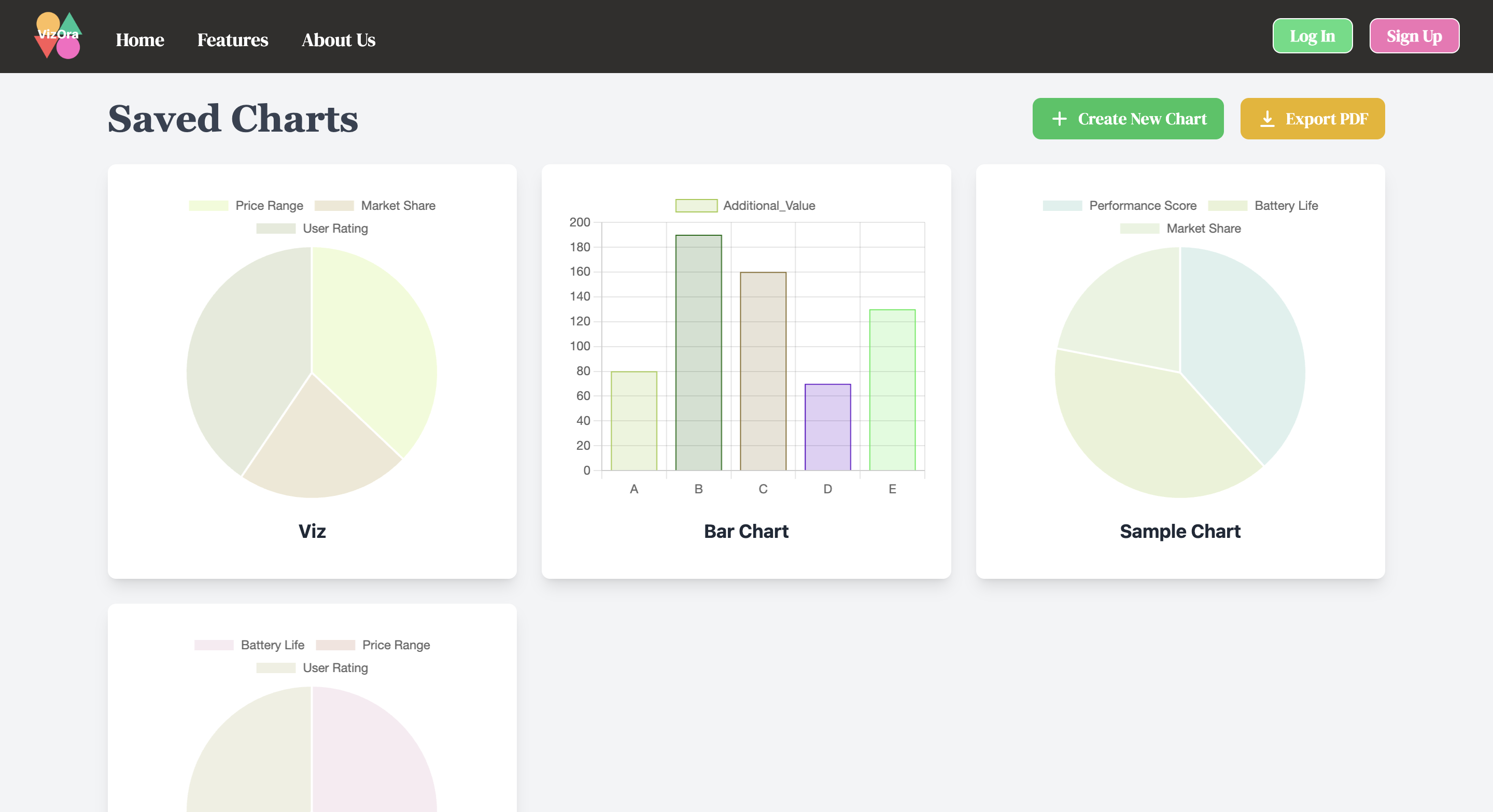This screenshot has height=812, width=1493.
Task: Click the "Saved Charts" heading
Action: pyautogui.click(x=233, y=119)
